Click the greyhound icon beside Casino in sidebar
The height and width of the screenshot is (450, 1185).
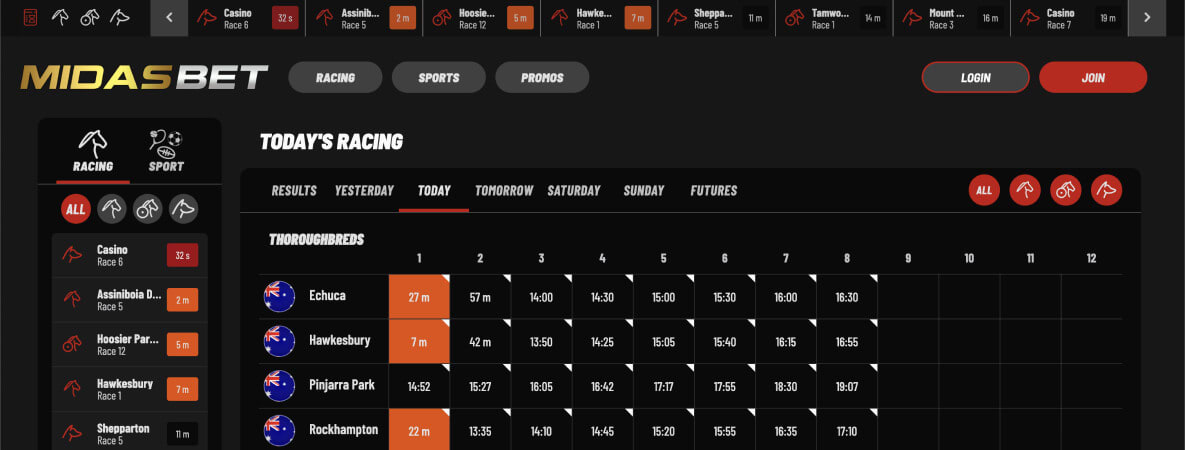tap(73, 256)
